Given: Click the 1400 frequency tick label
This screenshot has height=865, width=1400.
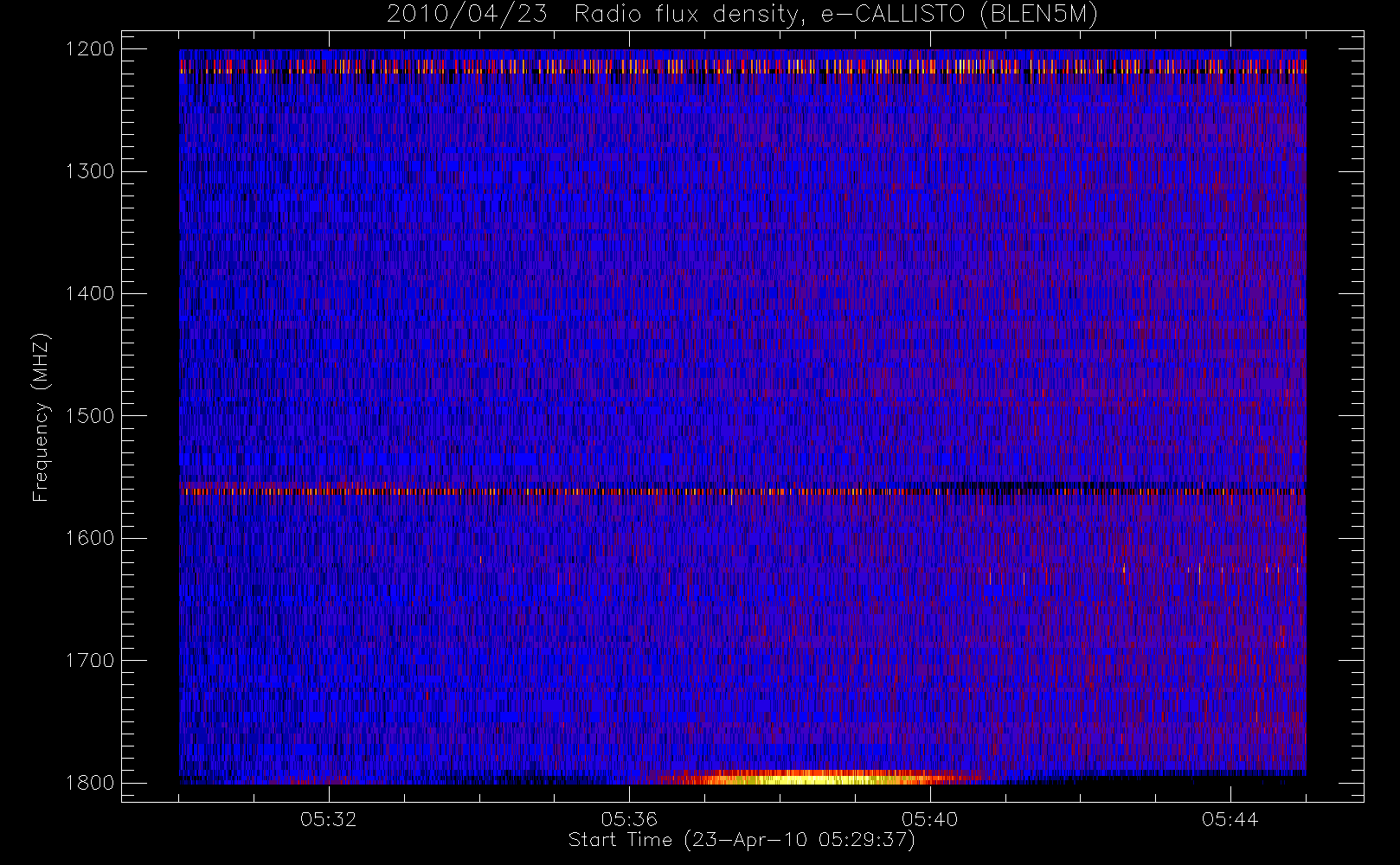Looking at the screenshot, I should pyautogui.click(x=90, y=294).
